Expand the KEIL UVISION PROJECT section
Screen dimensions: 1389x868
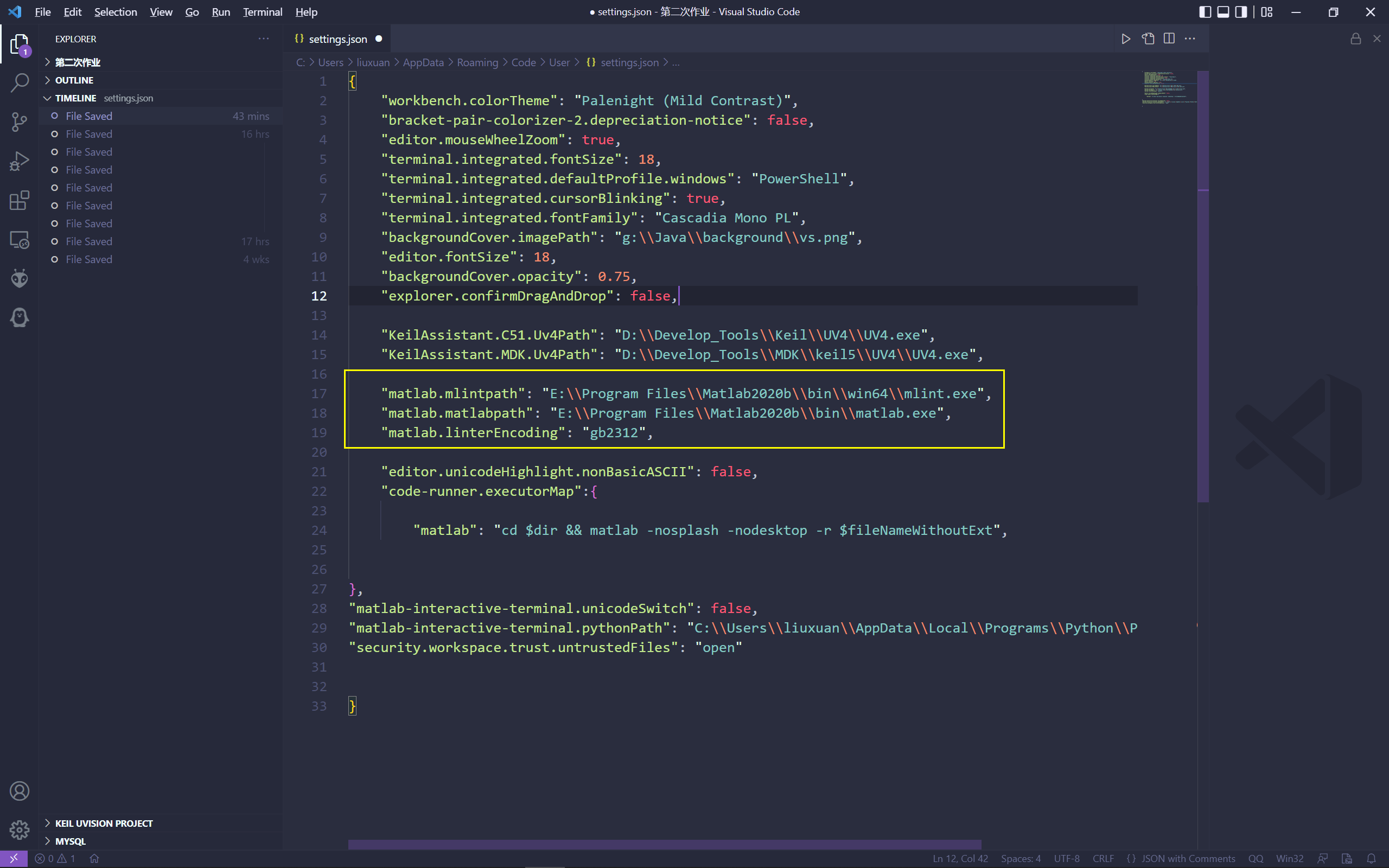point(48,823)
